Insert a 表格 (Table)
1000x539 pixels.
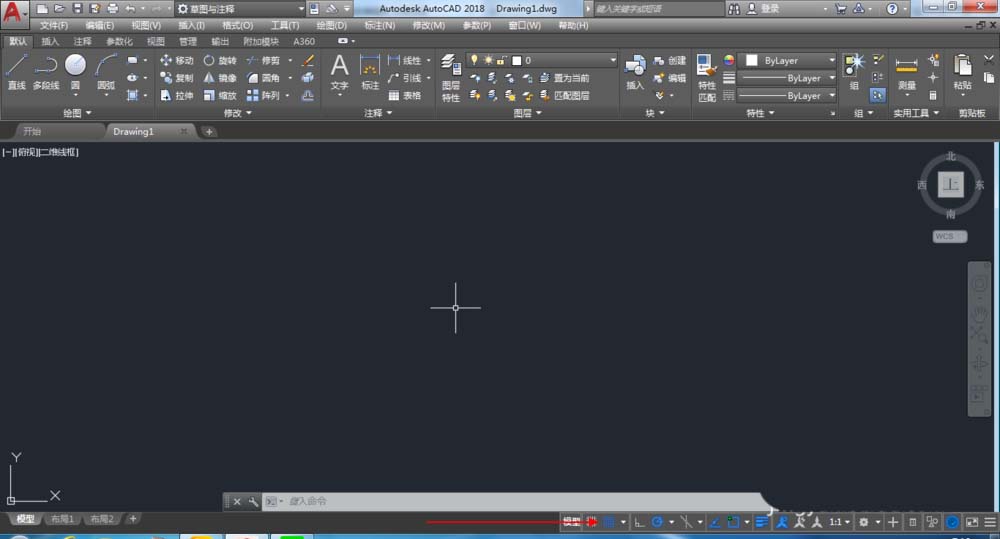[405, 96]
